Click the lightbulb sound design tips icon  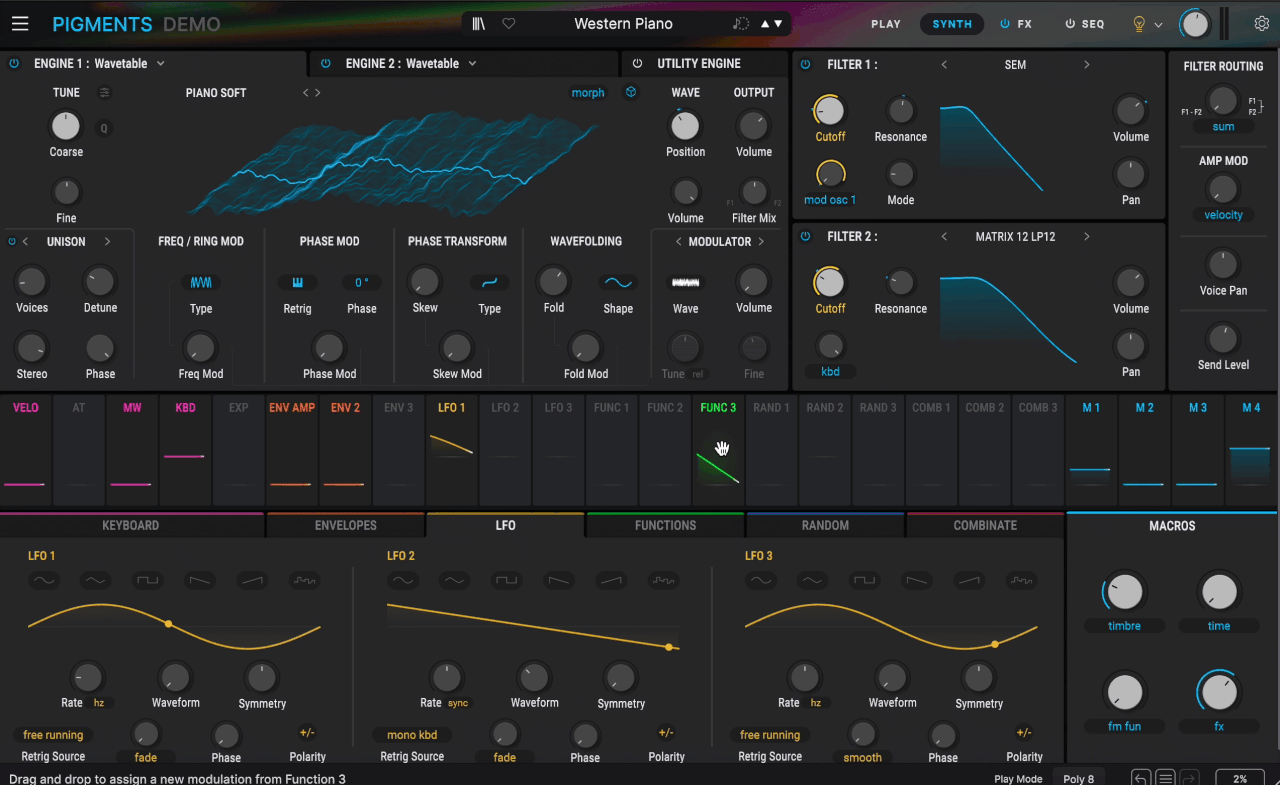(x=1138, y=24)
